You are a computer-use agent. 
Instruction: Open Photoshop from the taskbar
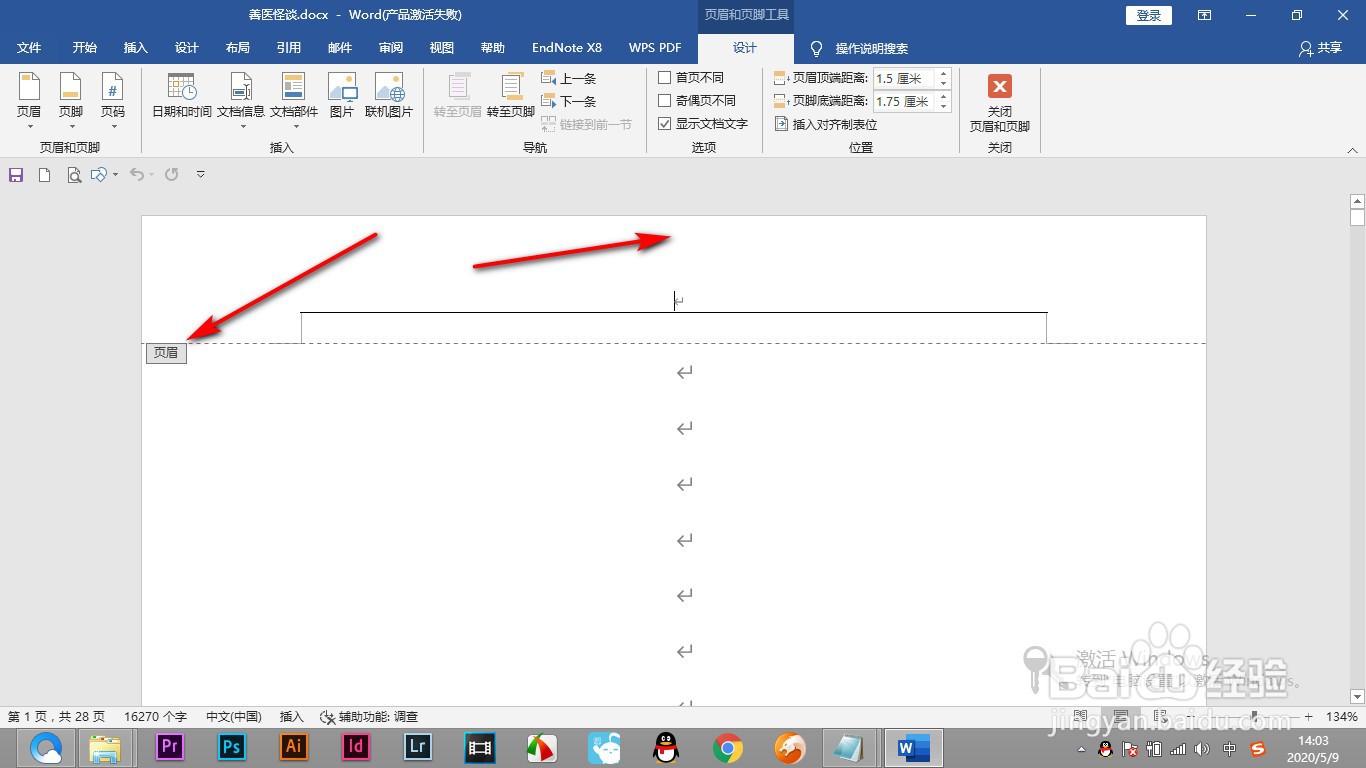coord(232,747)
